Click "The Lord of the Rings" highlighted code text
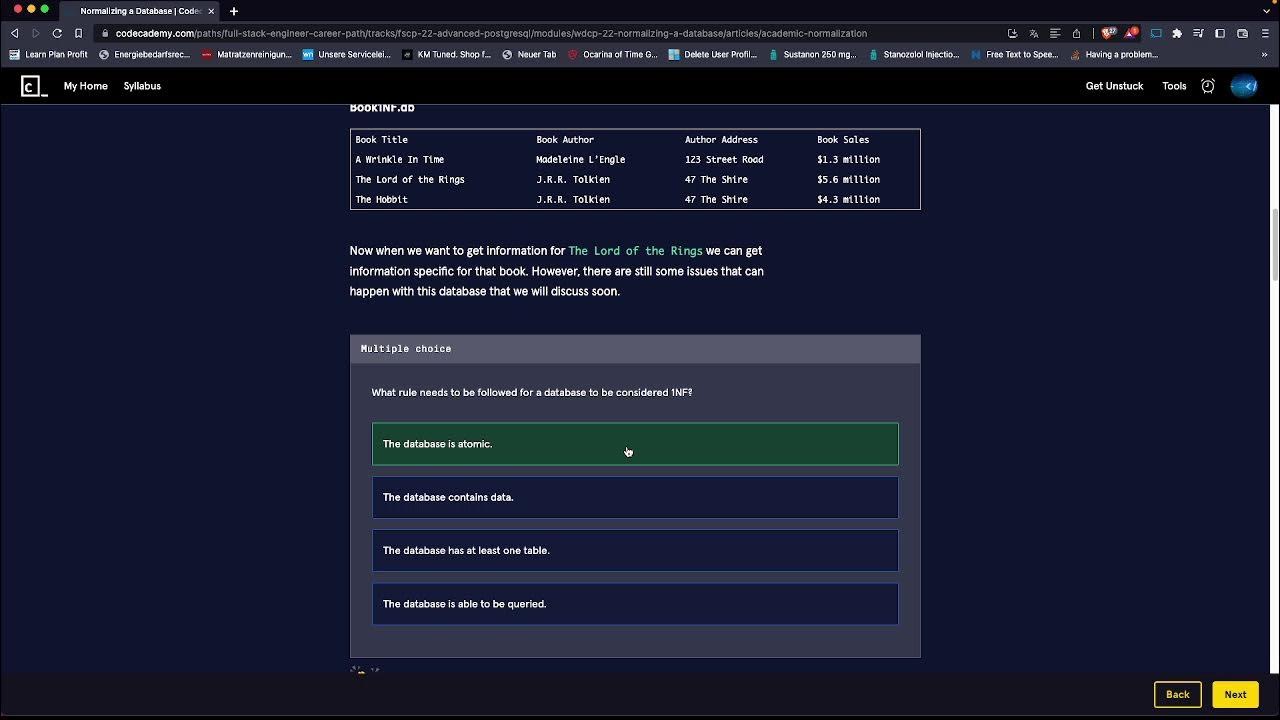 pyautogui.click(x=635, y=251)
